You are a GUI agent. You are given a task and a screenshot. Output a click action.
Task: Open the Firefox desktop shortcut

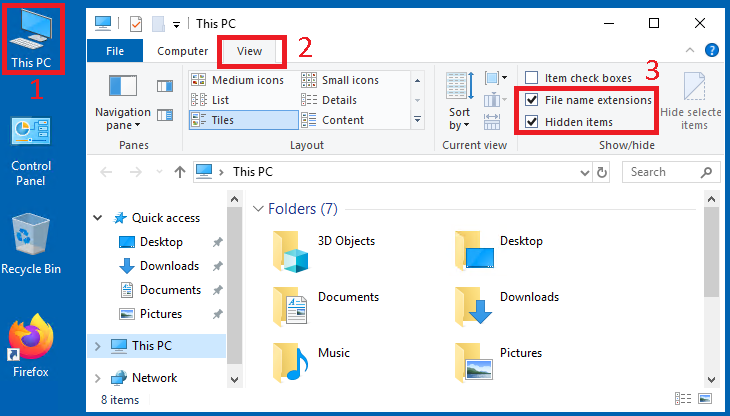[29, 340]
